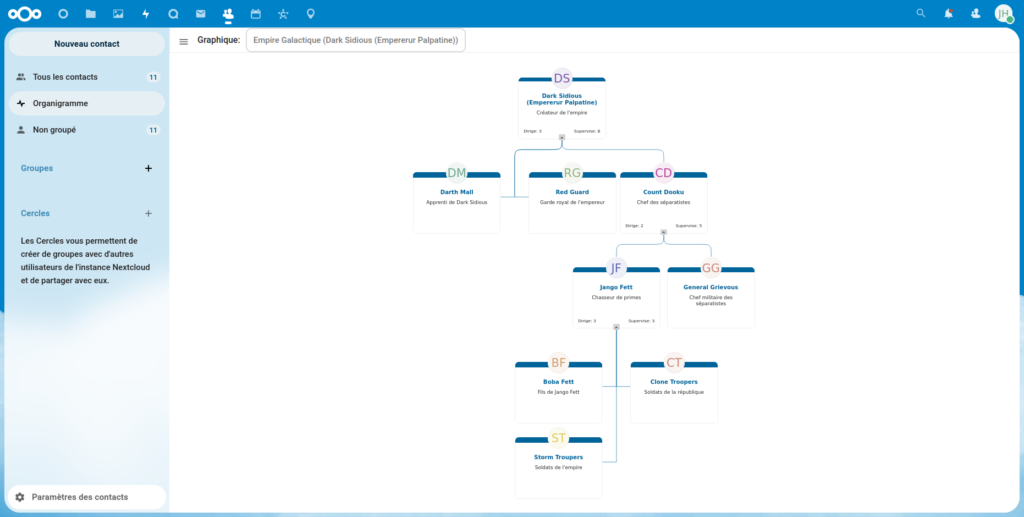The width and height of the screenshot is (1024, 517).
Task: Open the Red Guard name link
Action: click(572, 192)
